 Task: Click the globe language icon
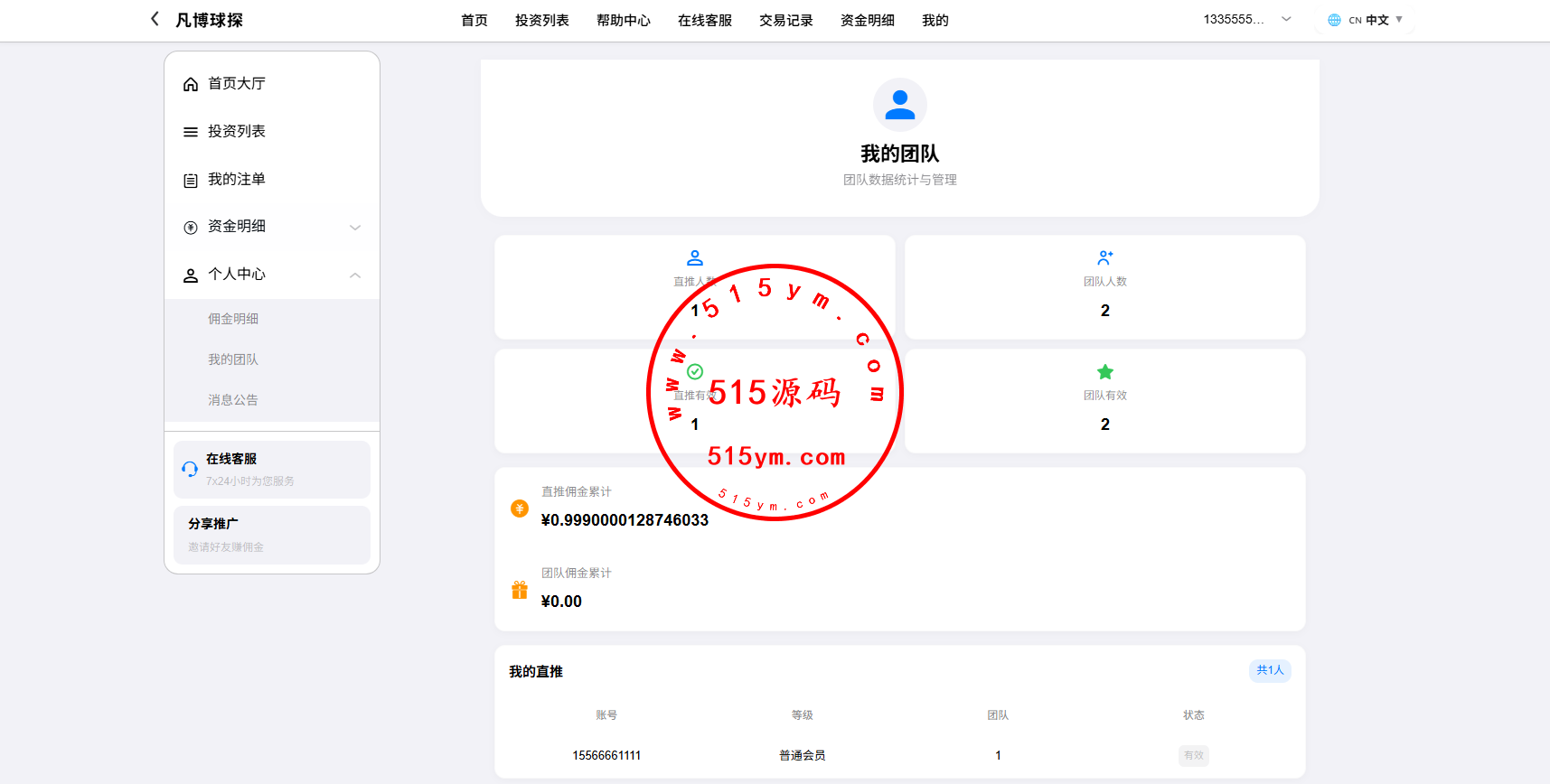click(1334, 20)
